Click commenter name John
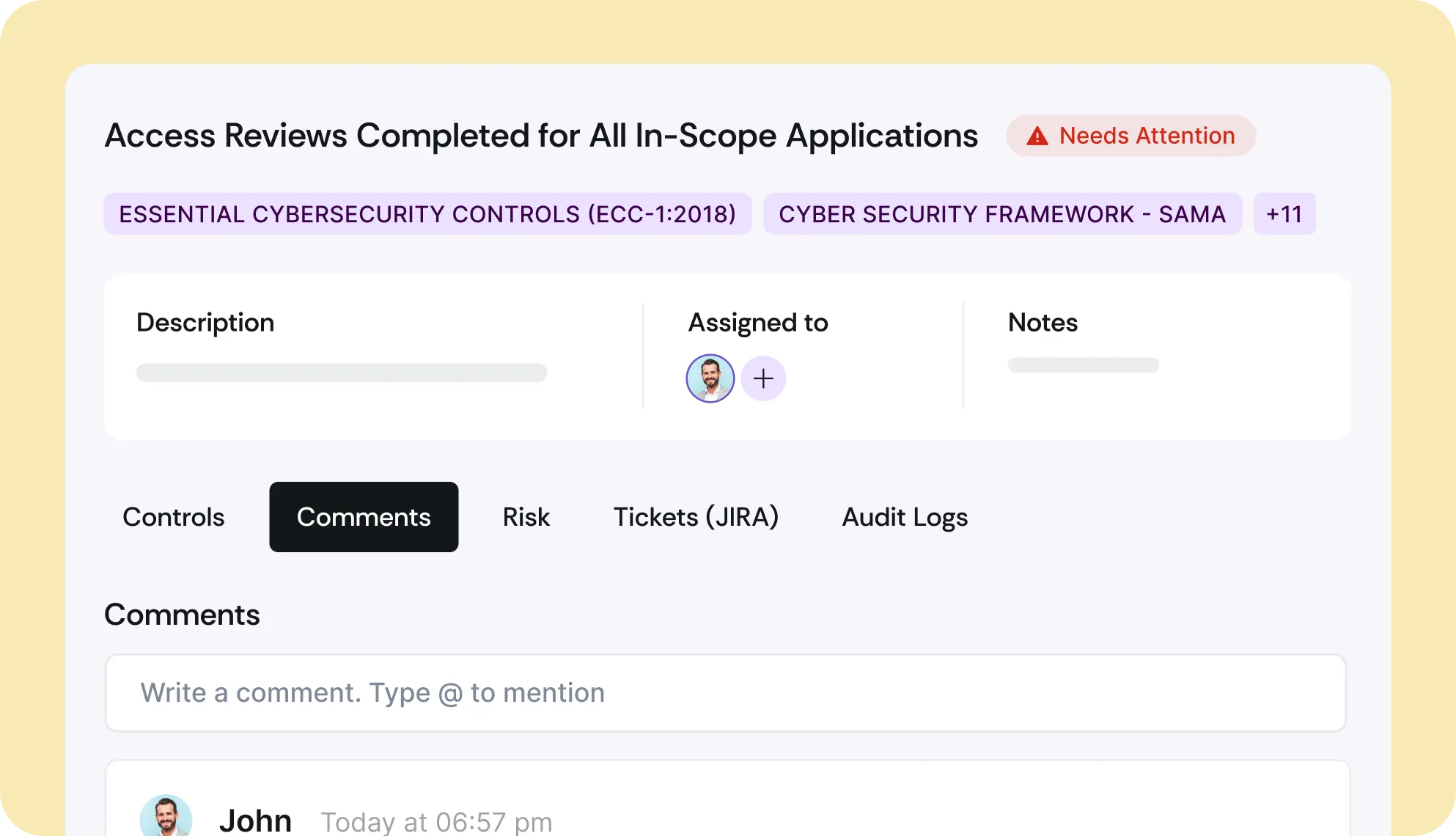 (255, 821)
